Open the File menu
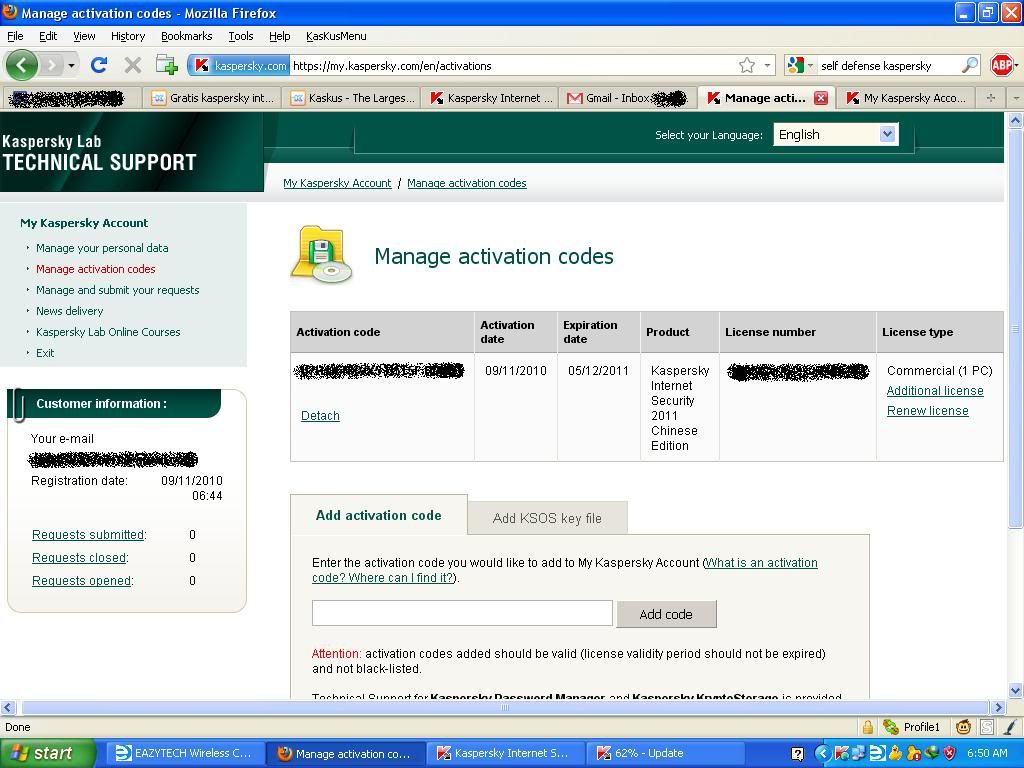Image resolution: width=1024 pixels, height=768 pixels. [15, 36]
